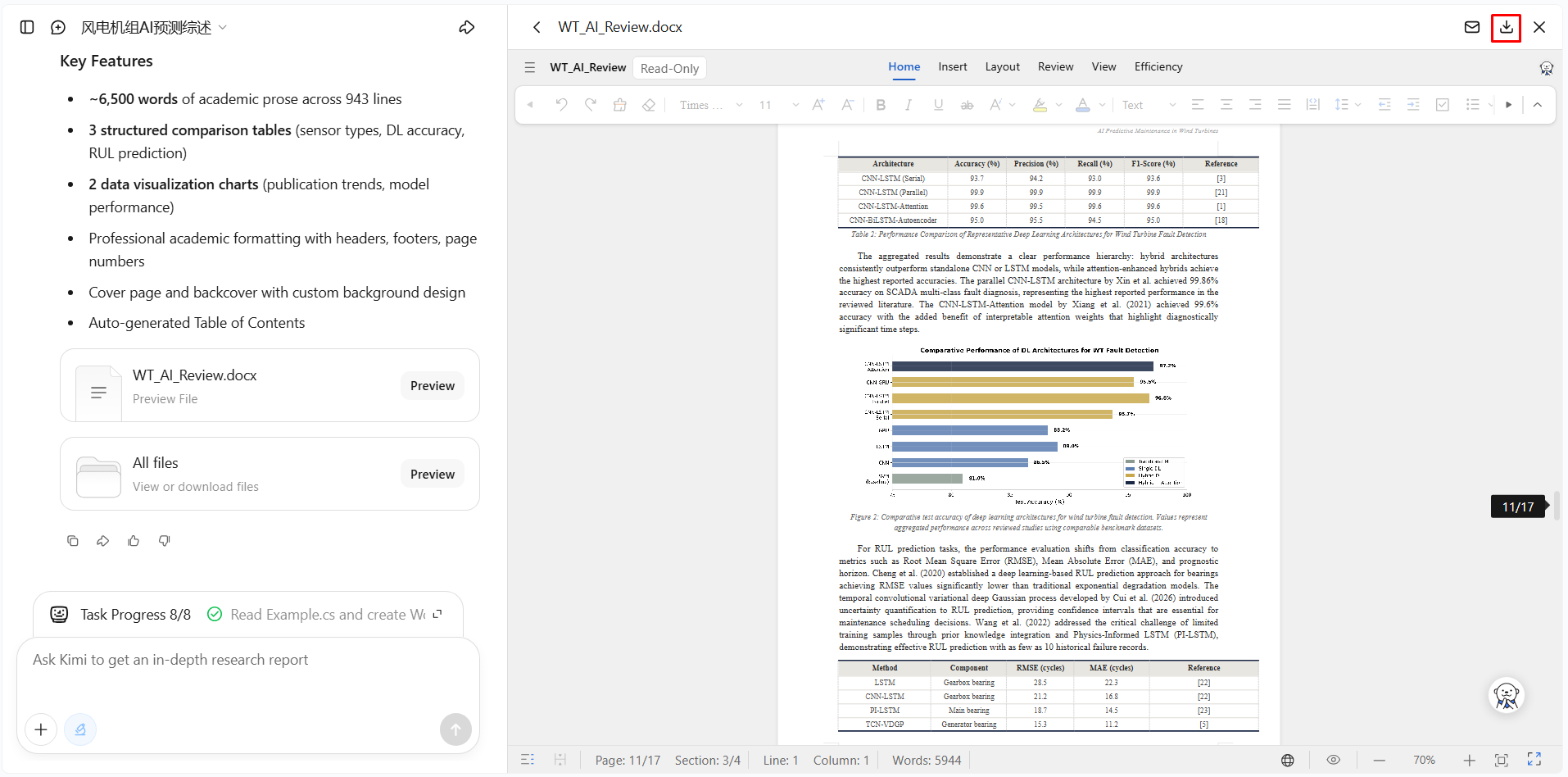1568x777 pixels.
Task: Collapse the ribbon toolbar with the chevron
Action: [x=1538, y=105]
